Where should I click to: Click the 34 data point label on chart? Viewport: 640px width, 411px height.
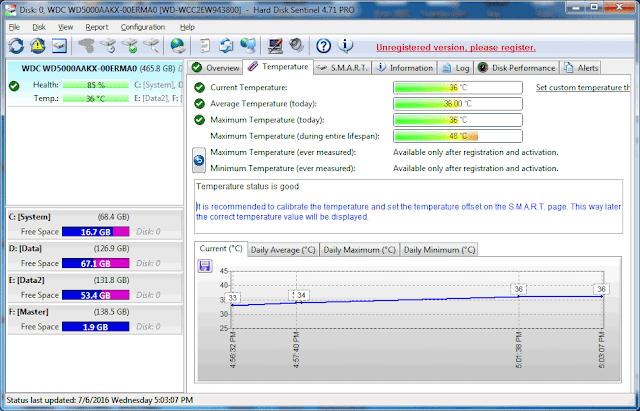click(301, 295)
